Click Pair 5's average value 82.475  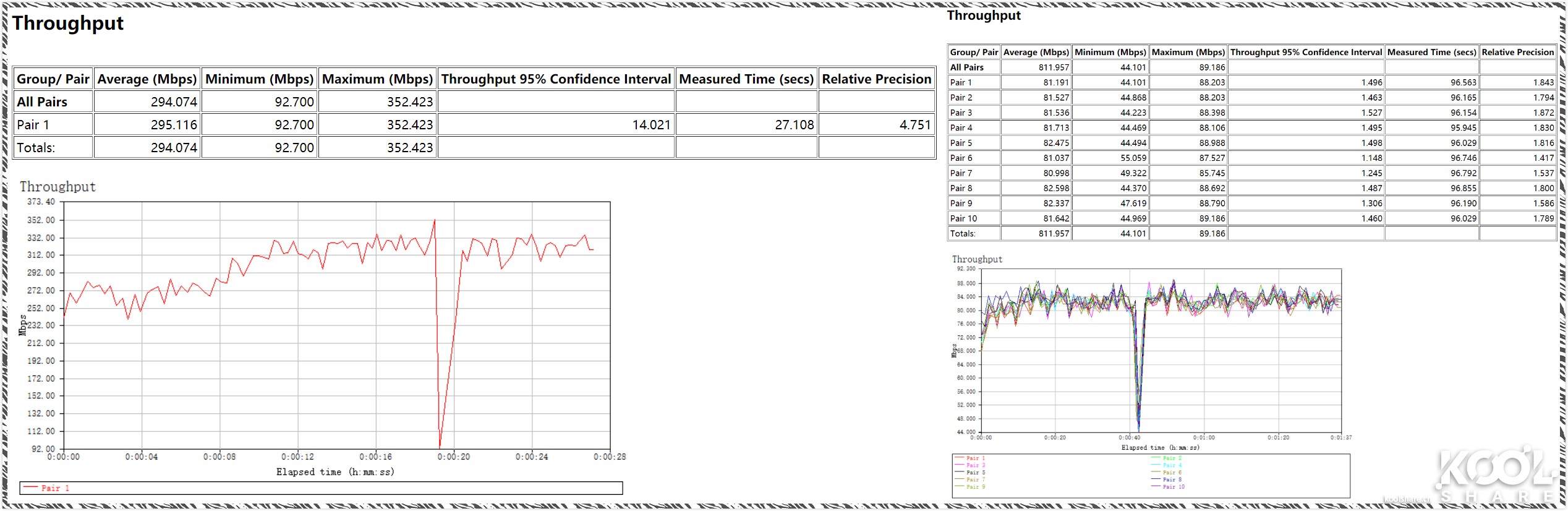[1056, 143]
